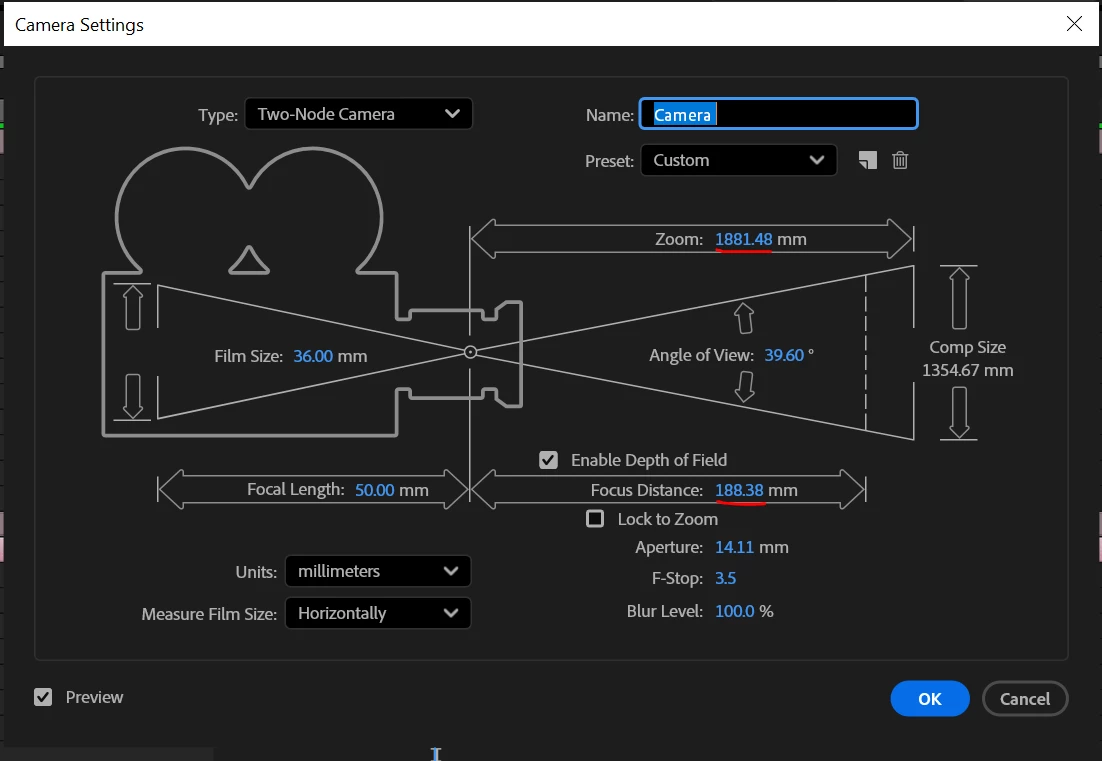Open the Units dropdown
Screen dimensions: 1102x761
[378, 571]
